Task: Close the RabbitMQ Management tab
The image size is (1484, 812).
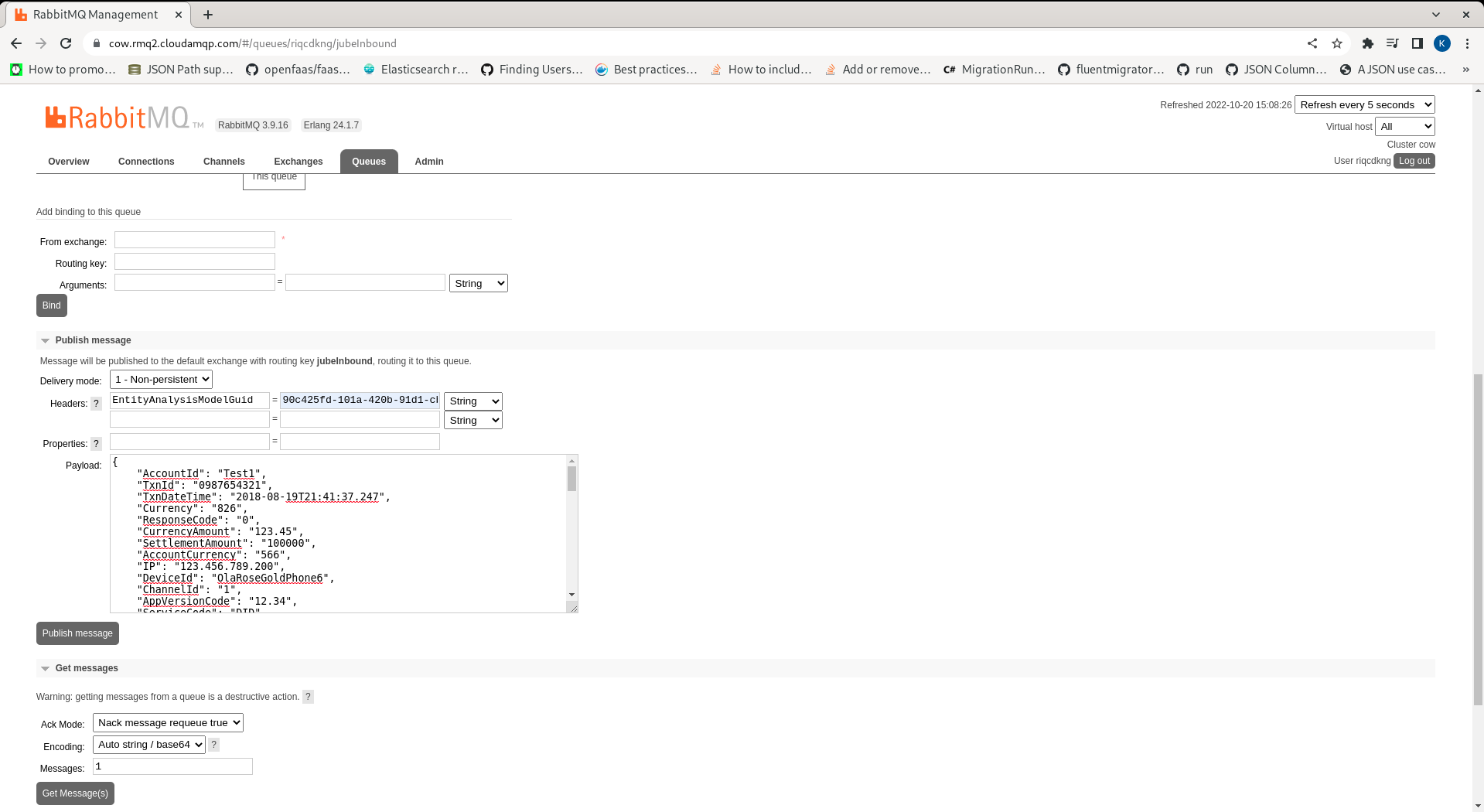Action: [x=179, y=15]
